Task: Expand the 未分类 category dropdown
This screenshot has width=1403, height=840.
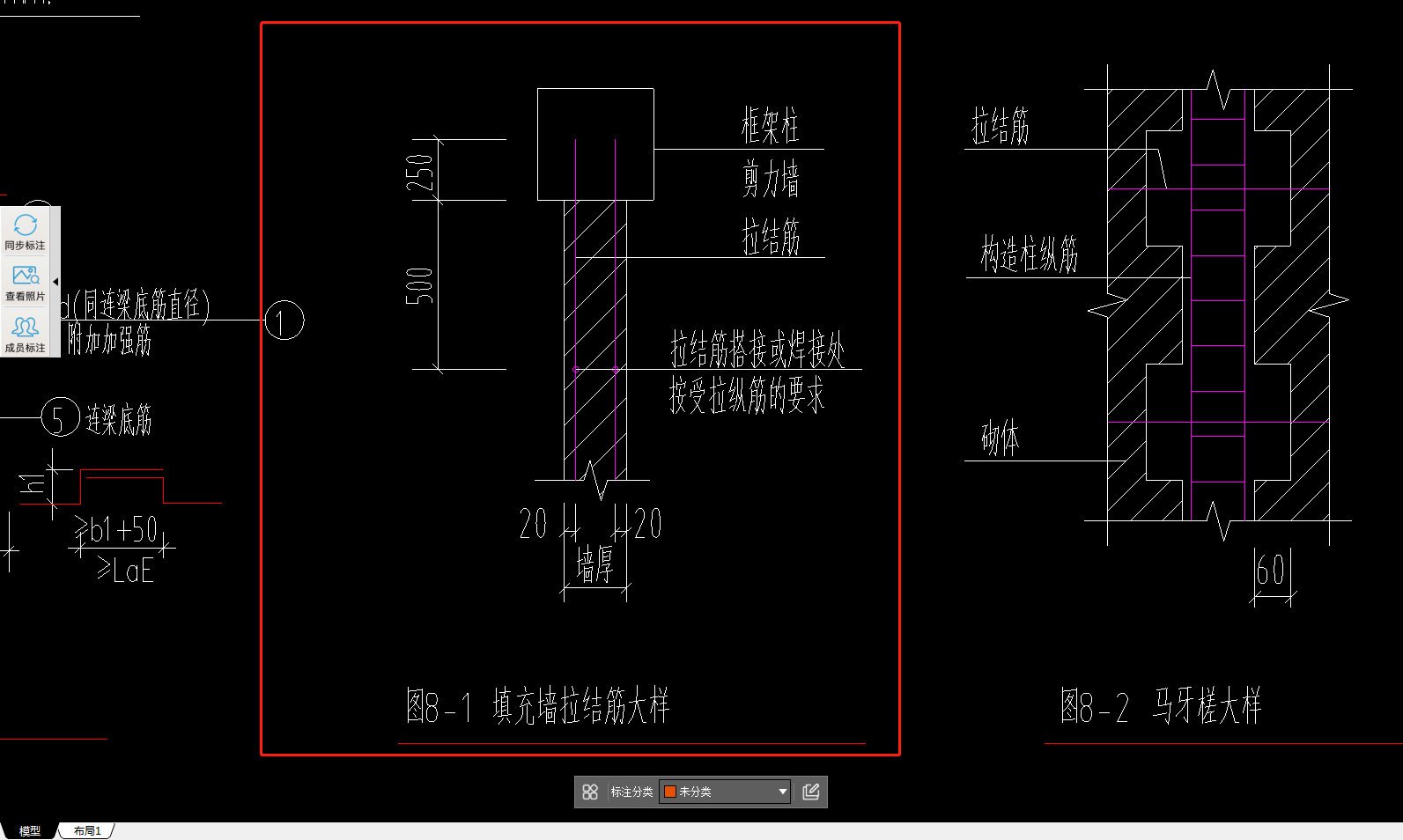Action: pyautogui.click(x=782, y=792)
